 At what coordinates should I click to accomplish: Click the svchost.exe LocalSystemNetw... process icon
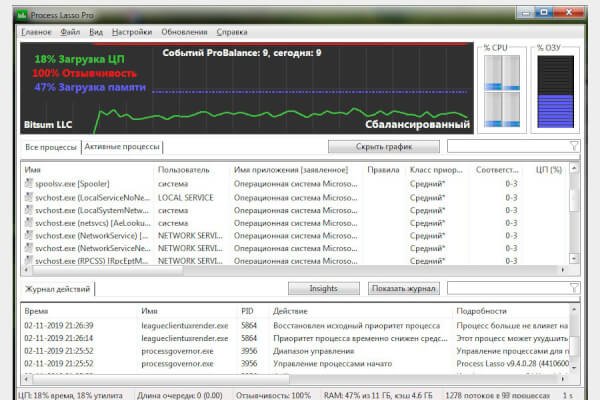point(29,210)
